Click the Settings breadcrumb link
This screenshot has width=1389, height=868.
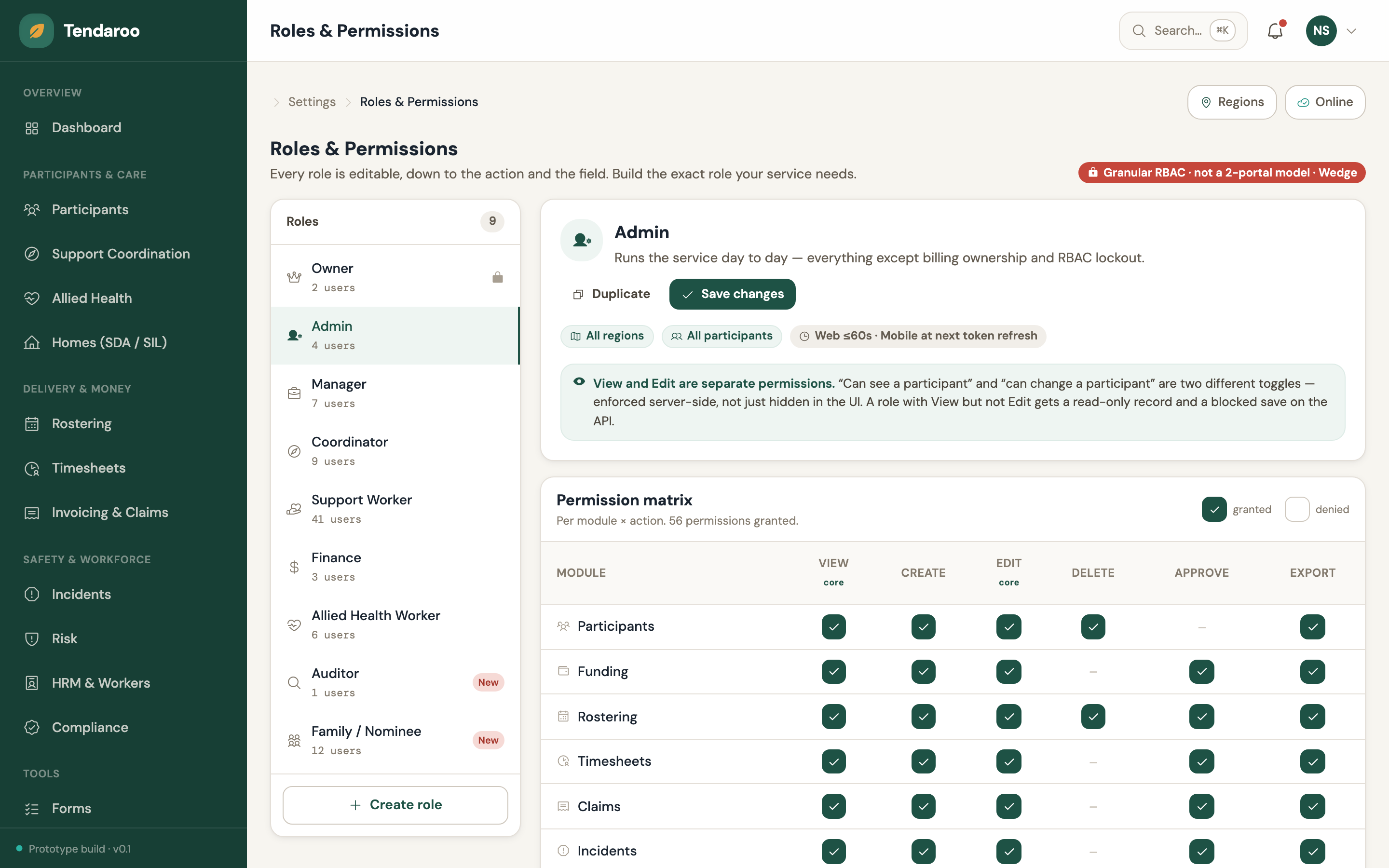[x=312, y=102]
